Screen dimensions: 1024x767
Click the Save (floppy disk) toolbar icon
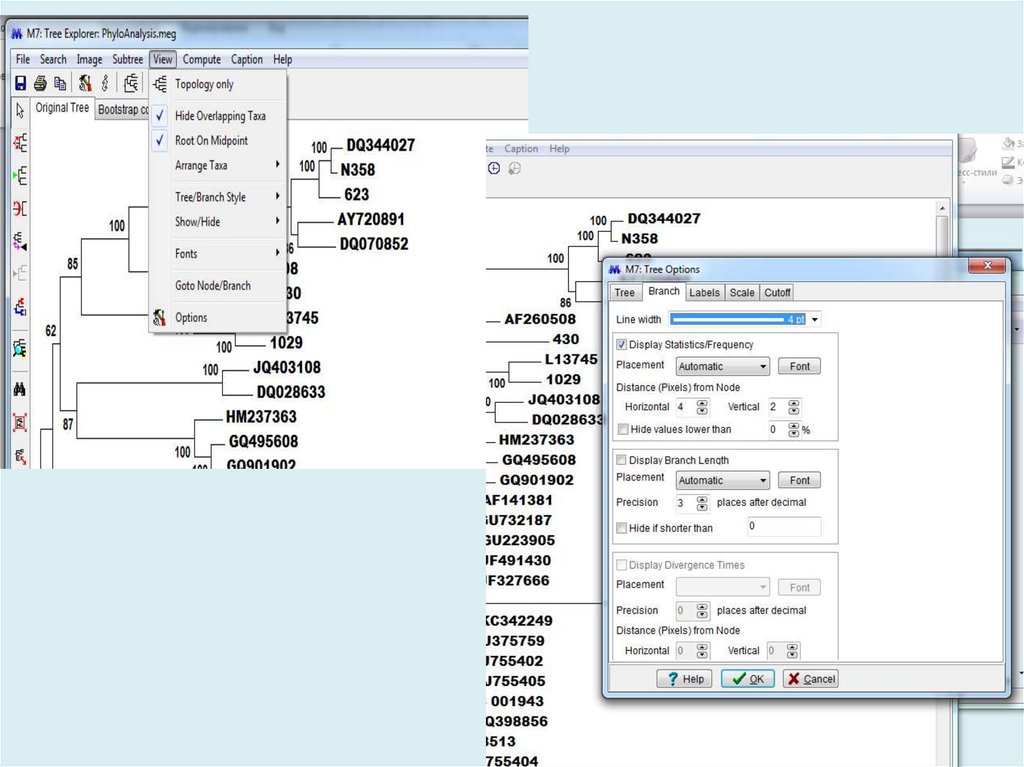coord(20,83)
